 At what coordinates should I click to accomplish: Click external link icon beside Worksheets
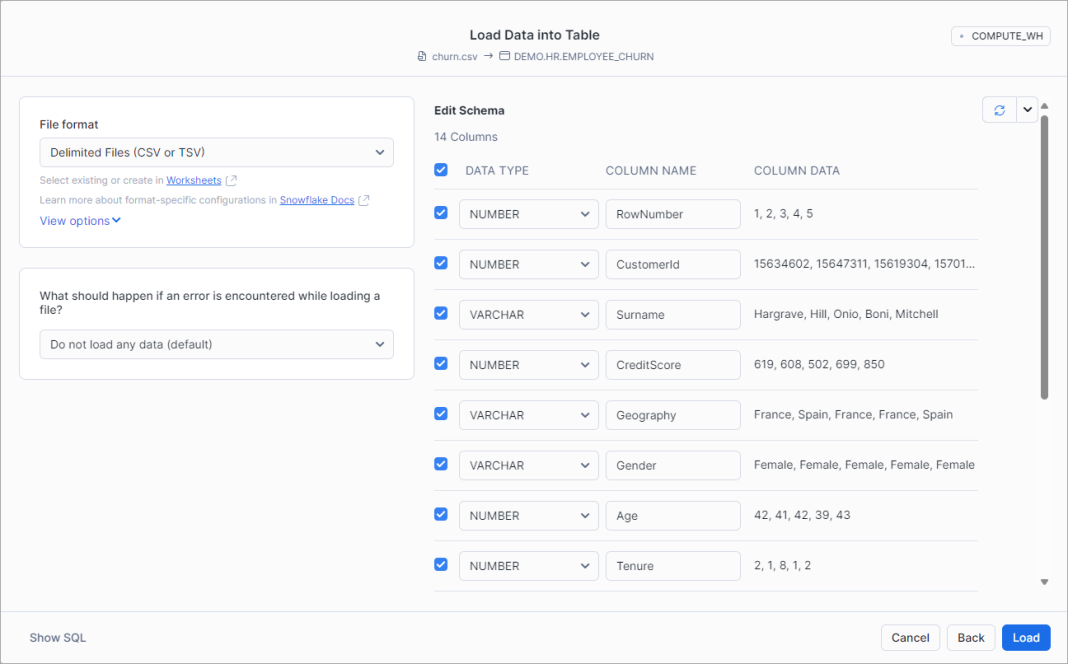(232, 181)
